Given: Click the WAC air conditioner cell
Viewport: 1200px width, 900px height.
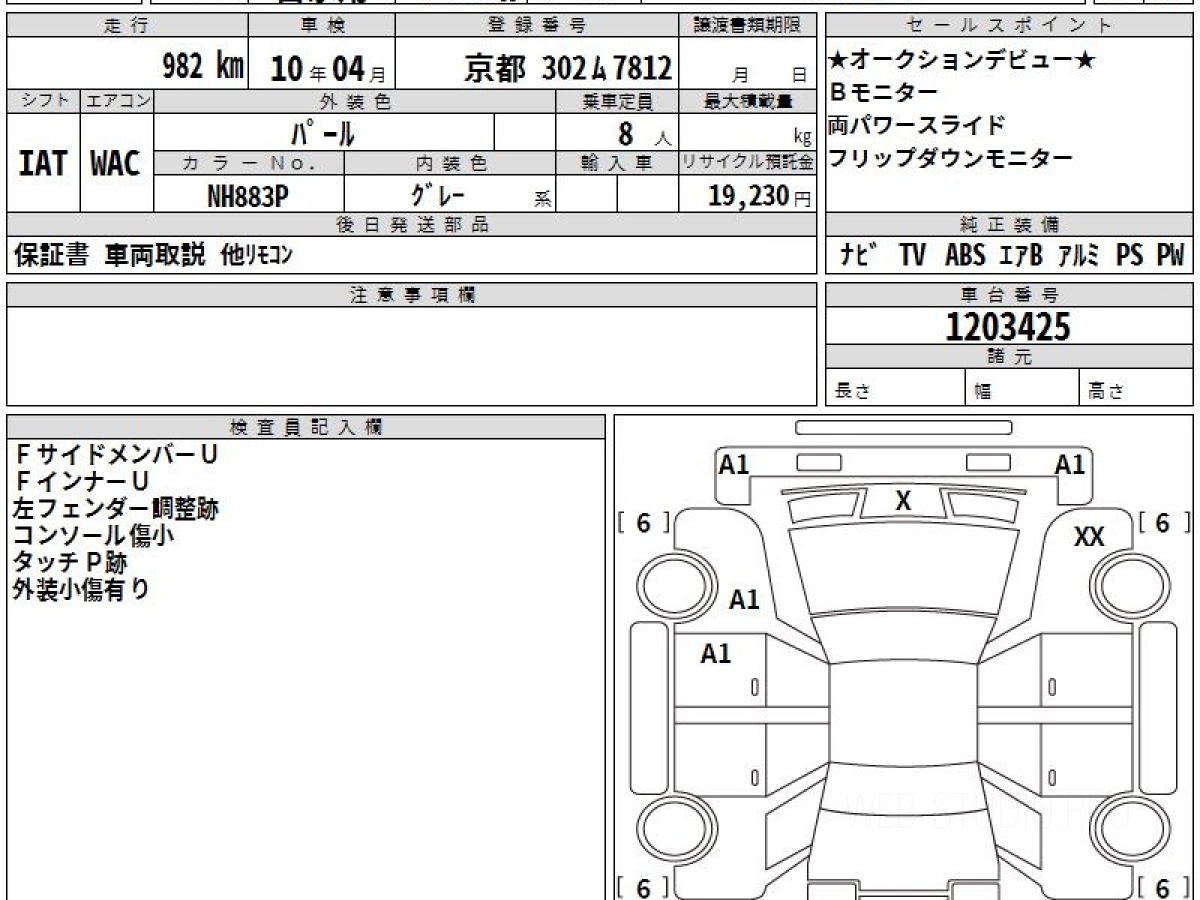Looking at the screenshot, I should (x=116, y=164).
